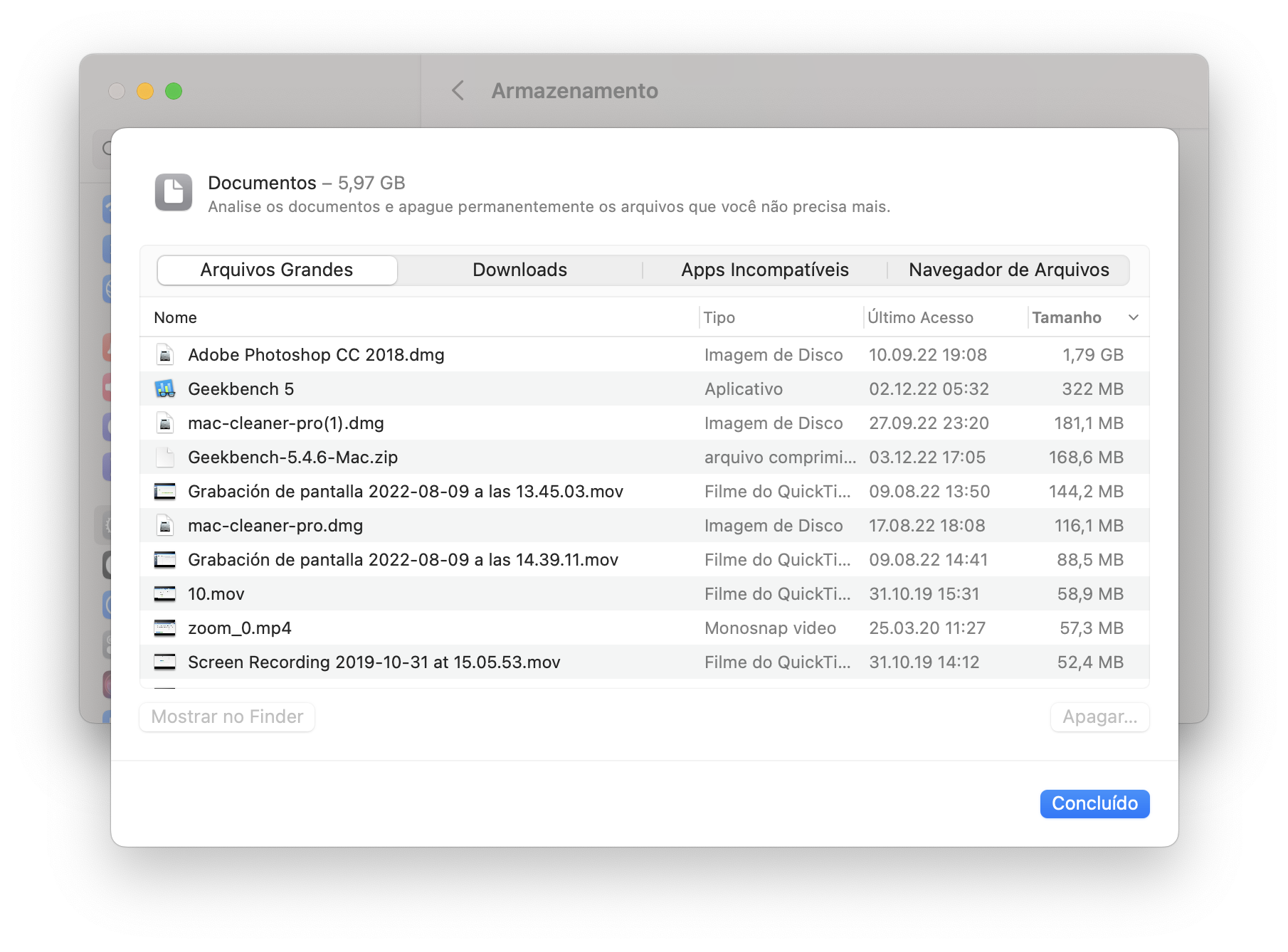This screenshot has height=952, width=1288.
Task: Select Screen Recording 2019-10-31 at 15.05.53.mov
Action: tap(374, 662)
